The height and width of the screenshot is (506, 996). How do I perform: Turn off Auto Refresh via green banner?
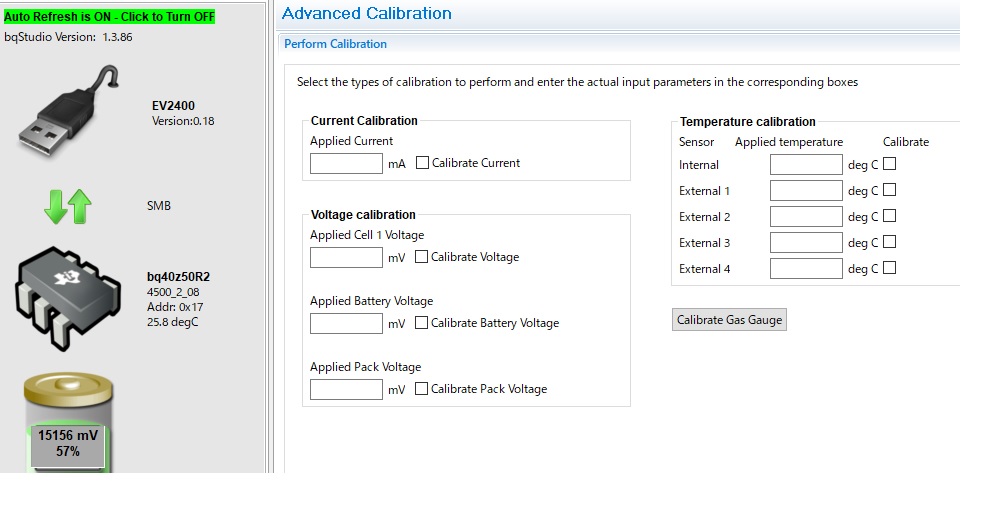pyautogui.click(x=109, y=17)
